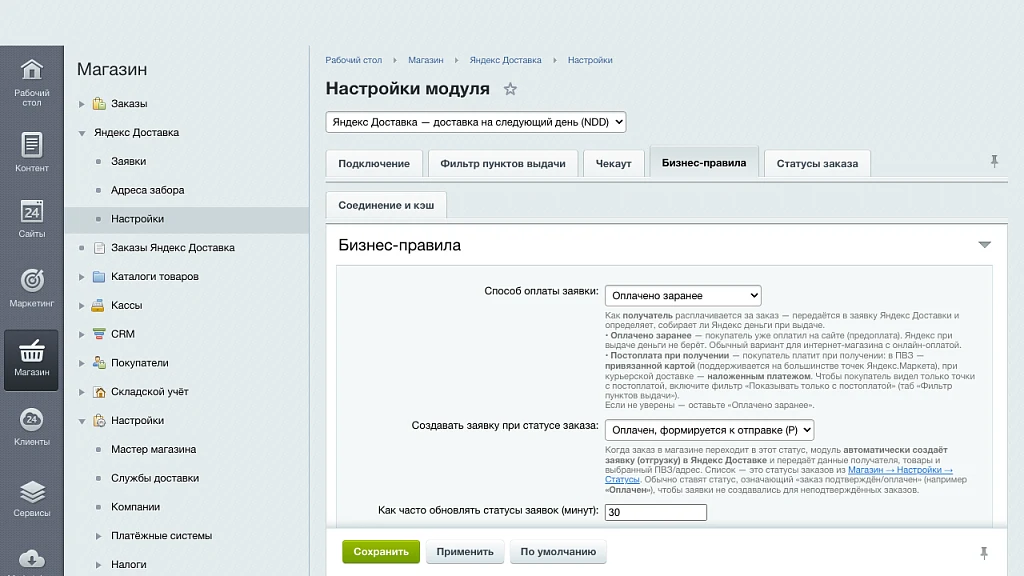Open the Сайты sidebar section
The height and width of the screenshot is (576, 1024).
[x=31, y=219]
